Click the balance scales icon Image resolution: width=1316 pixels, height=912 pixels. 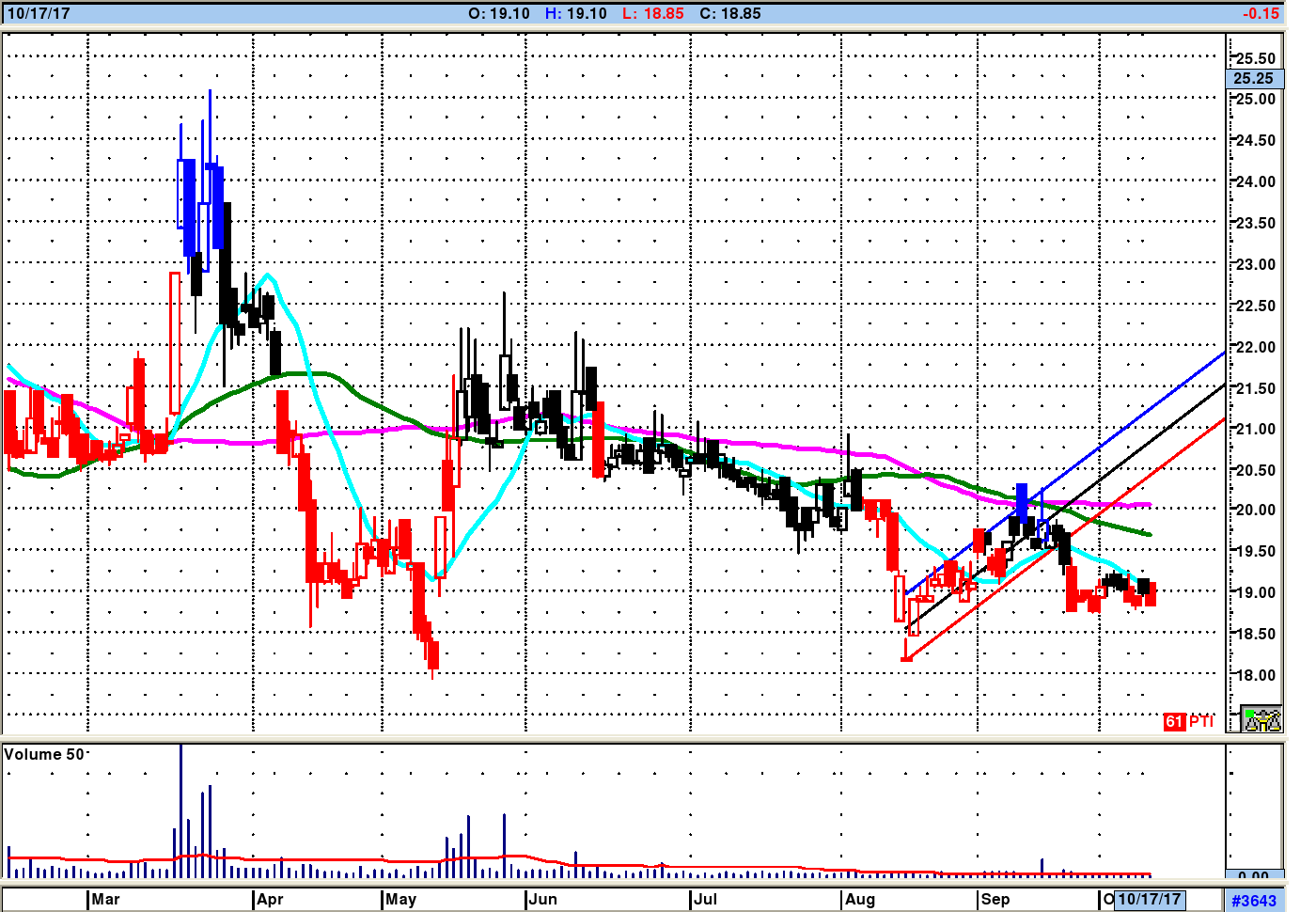[1261, 719]
